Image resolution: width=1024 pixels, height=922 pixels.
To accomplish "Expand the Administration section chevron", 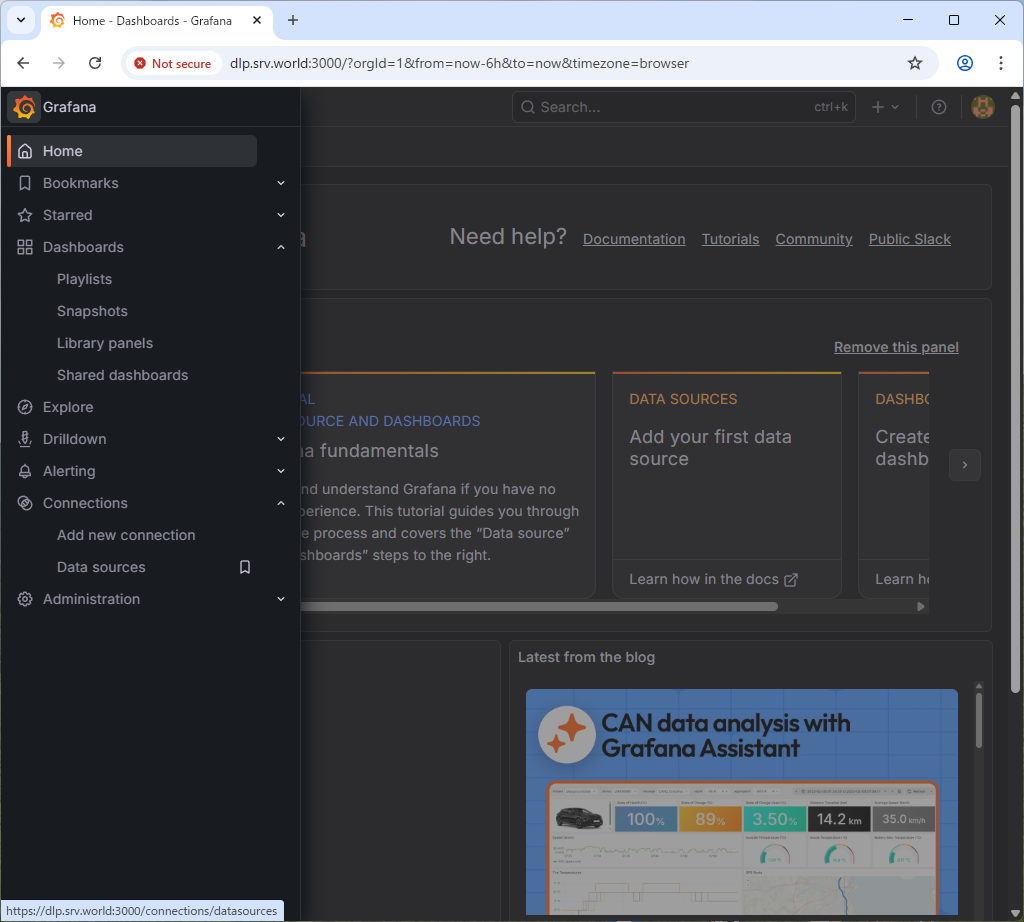I will point(281,599).
